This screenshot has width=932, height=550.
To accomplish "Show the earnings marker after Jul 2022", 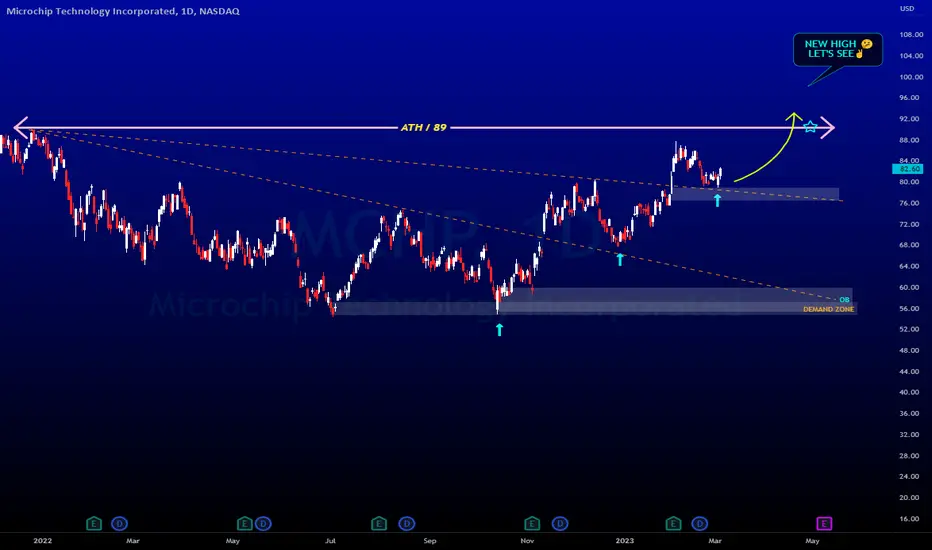I will 379,524.
